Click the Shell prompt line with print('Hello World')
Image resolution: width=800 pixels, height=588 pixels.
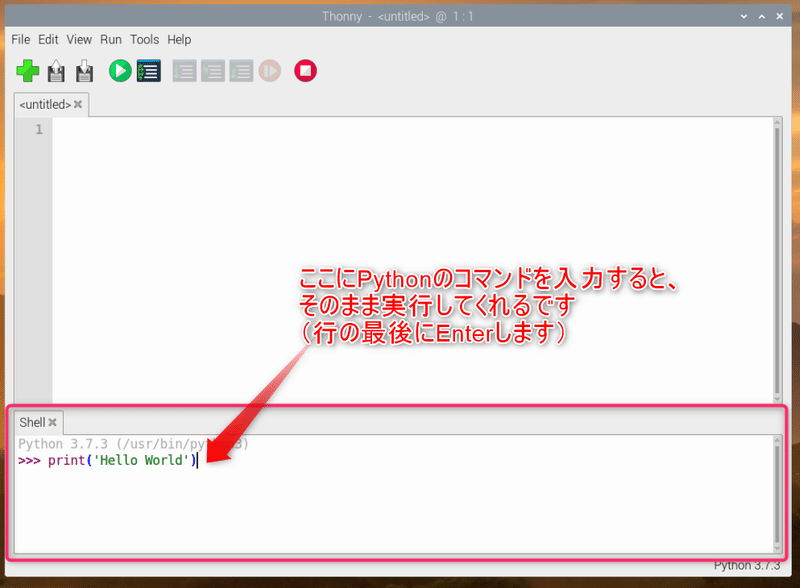click(108, 460)
